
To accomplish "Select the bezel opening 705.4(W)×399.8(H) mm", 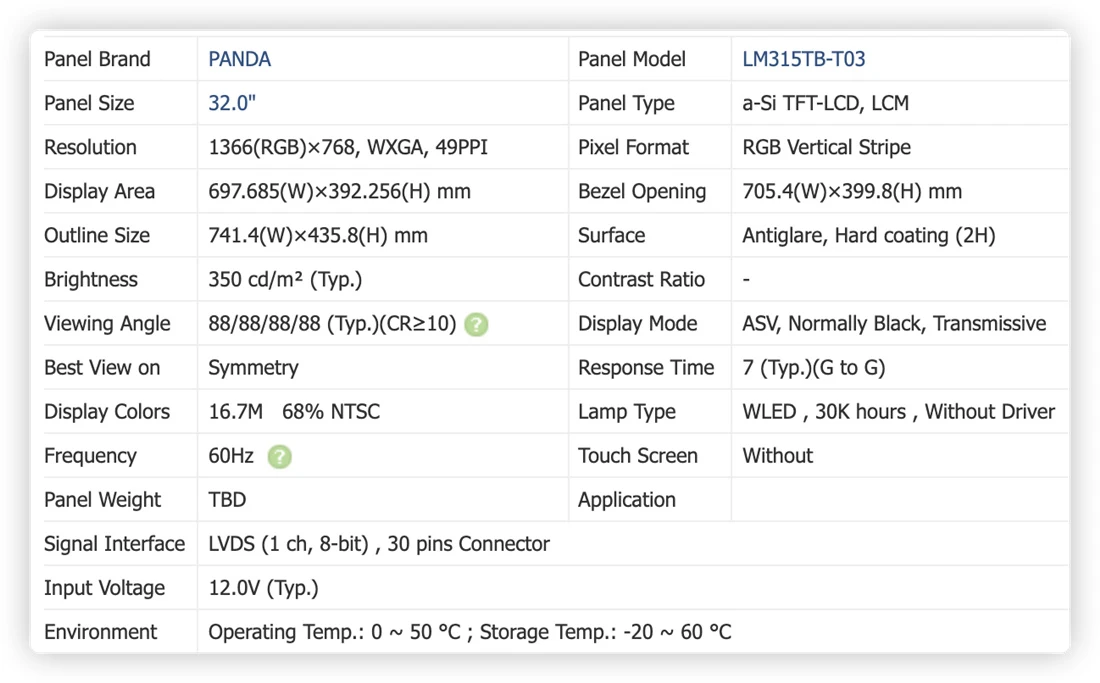I will pyautogui.click(x=852, y=191).
